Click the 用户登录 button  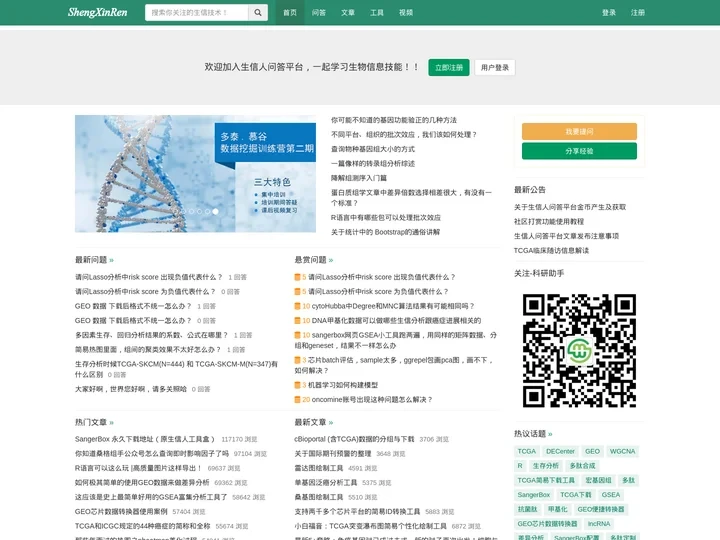pyautogui.click(x=495, y=68)
